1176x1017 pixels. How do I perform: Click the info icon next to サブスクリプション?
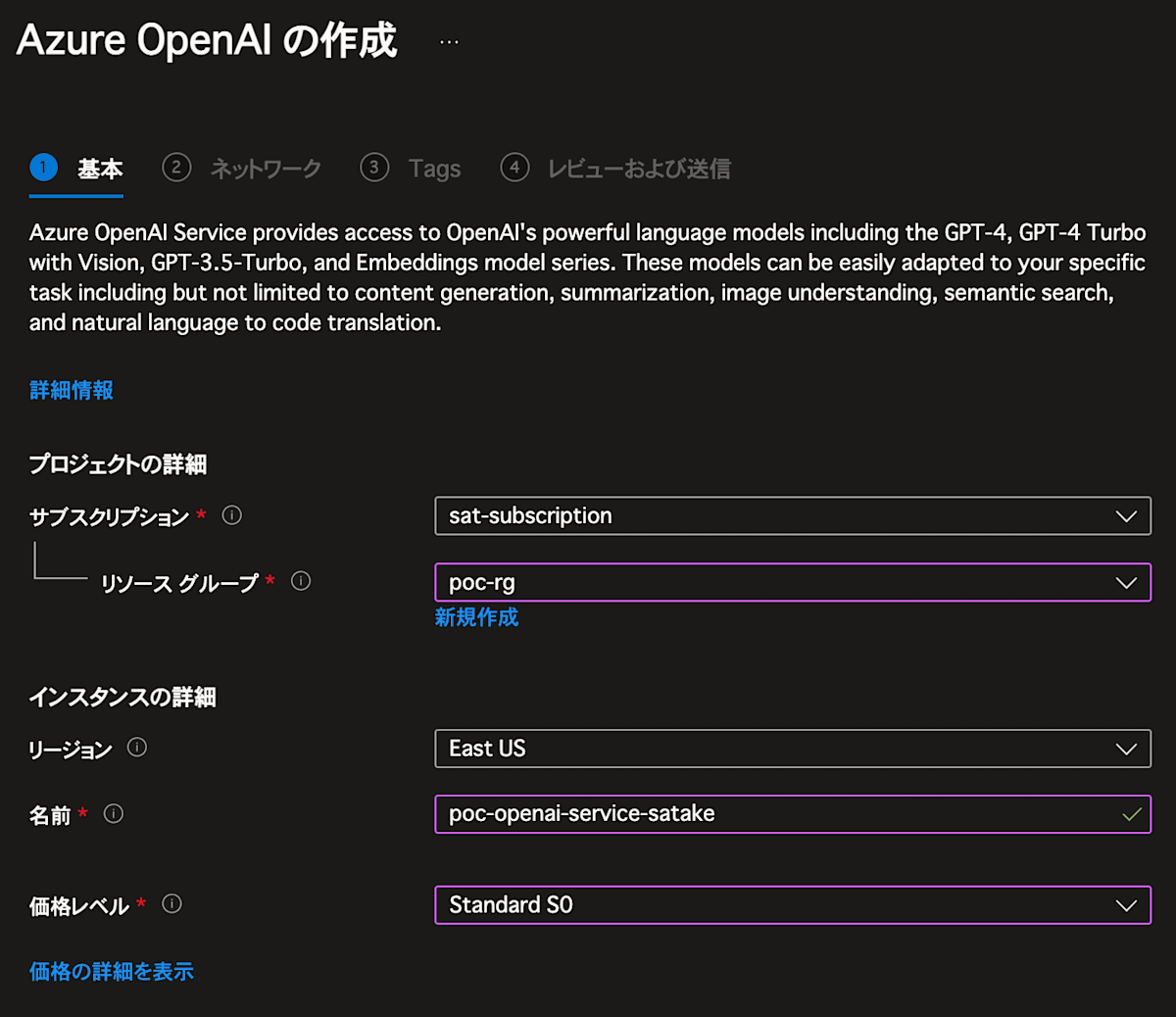(232, 515)
